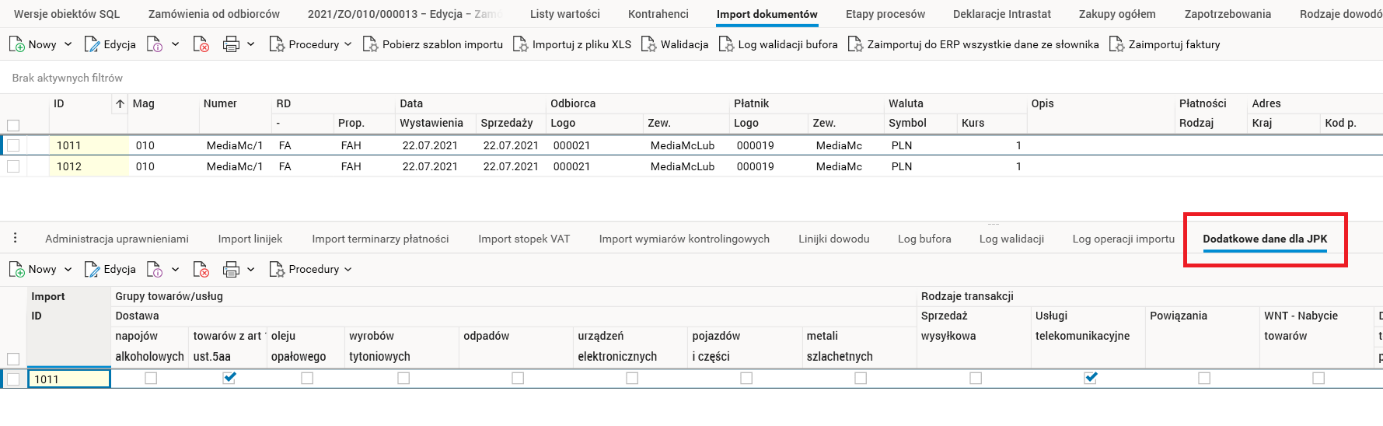Expand the lower toolbar print dropdown arrow
Viewport: 1383px width, 426px height.
coord(250,270)
